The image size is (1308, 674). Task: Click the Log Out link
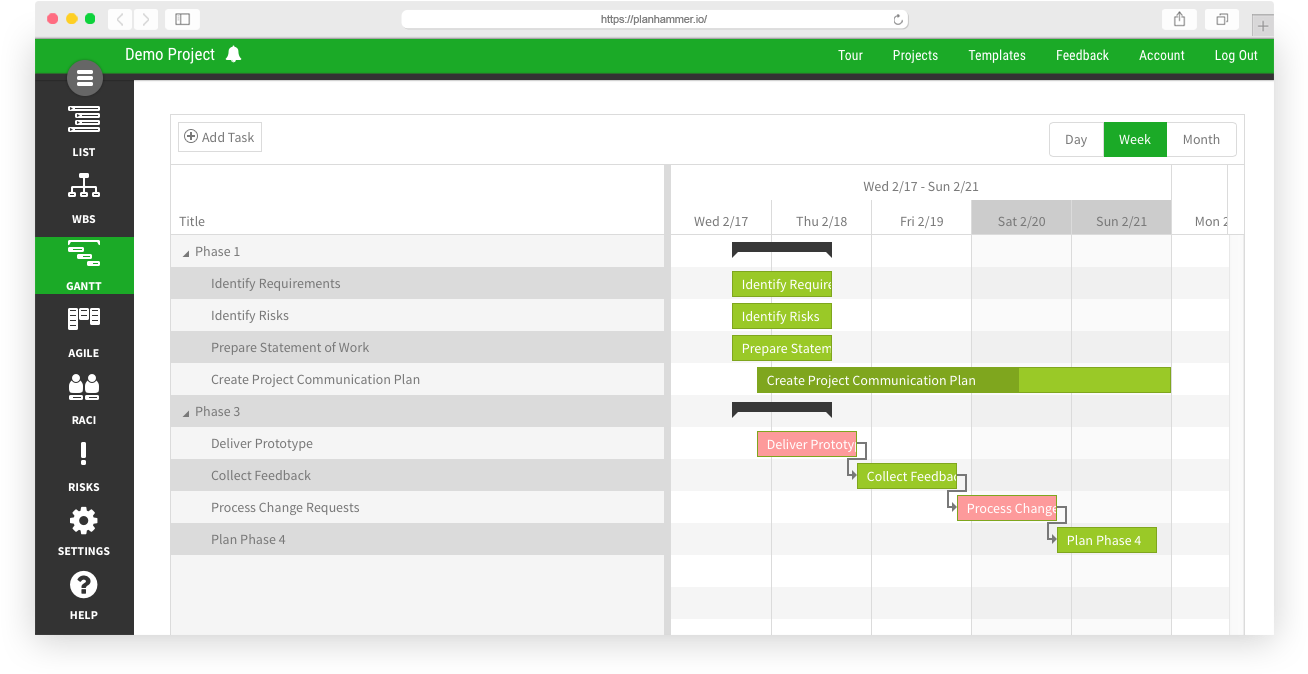(x=1236, y=55)
